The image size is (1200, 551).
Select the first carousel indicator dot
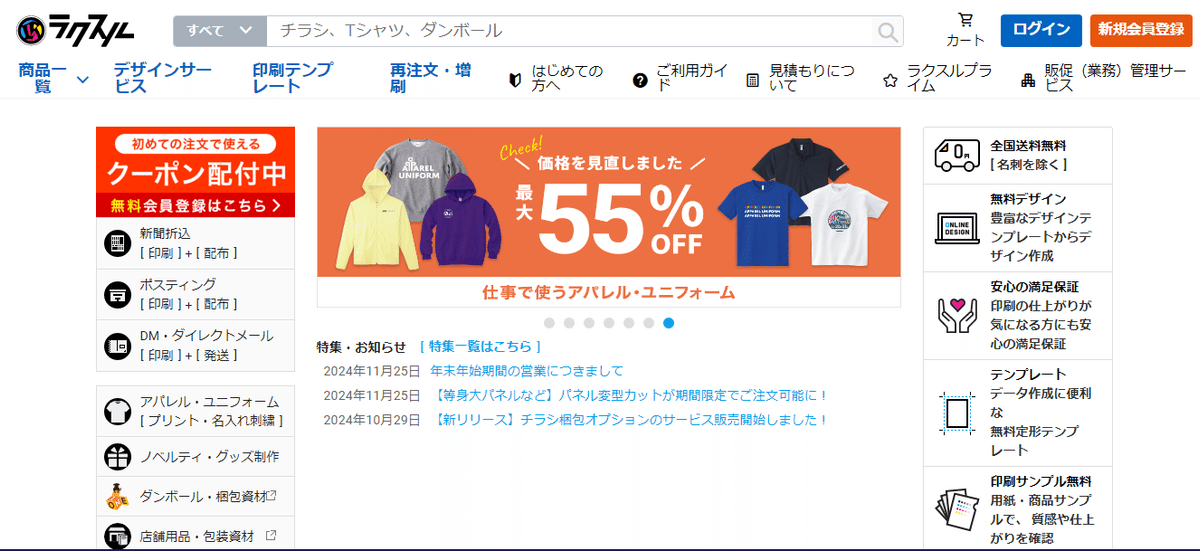549,323
